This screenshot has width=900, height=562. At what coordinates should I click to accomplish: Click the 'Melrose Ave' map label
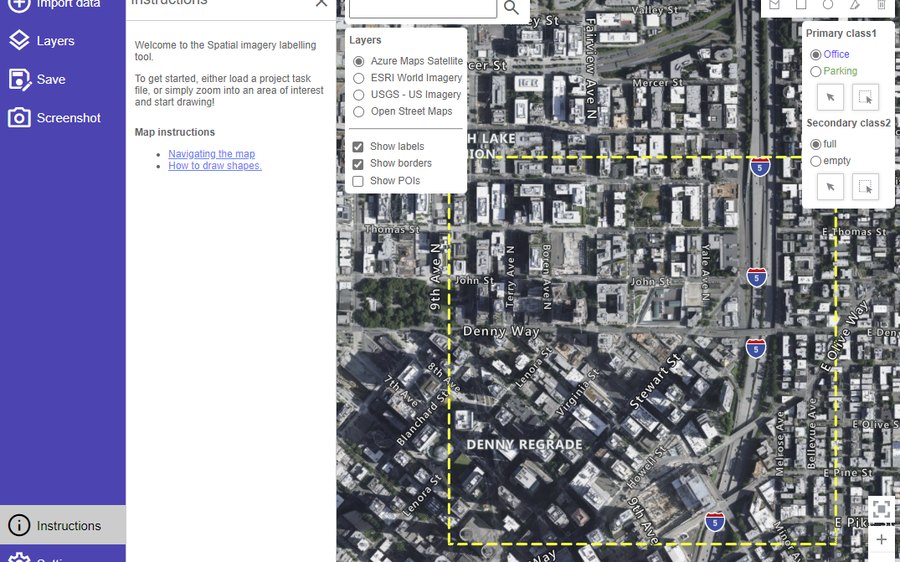tap(779, 443)
